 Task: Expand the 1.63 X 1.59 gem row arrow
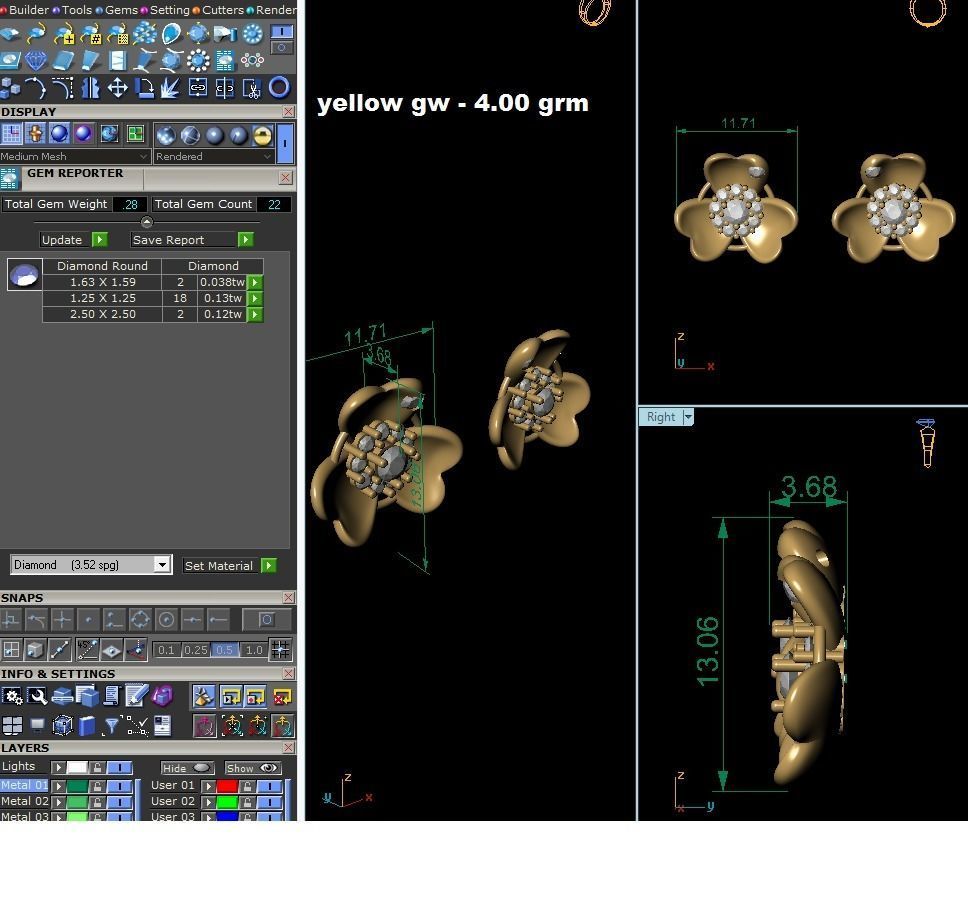[255, 282]
